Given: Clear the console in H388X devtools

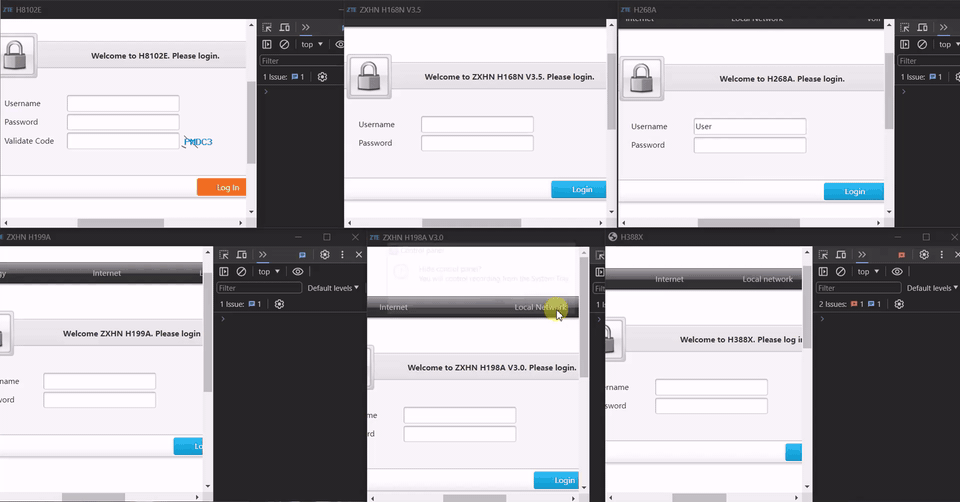Looking at the screenshot, I should click(841, 271).
